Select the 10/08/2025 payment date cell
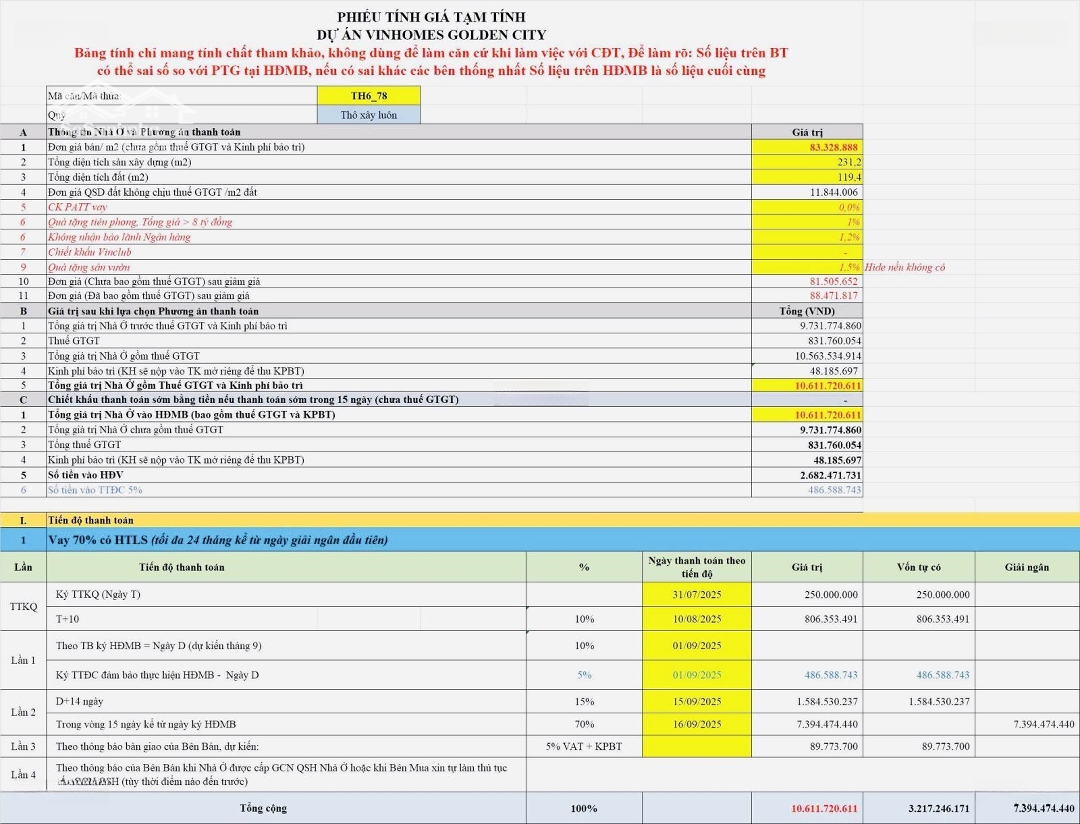 point(697,619)
